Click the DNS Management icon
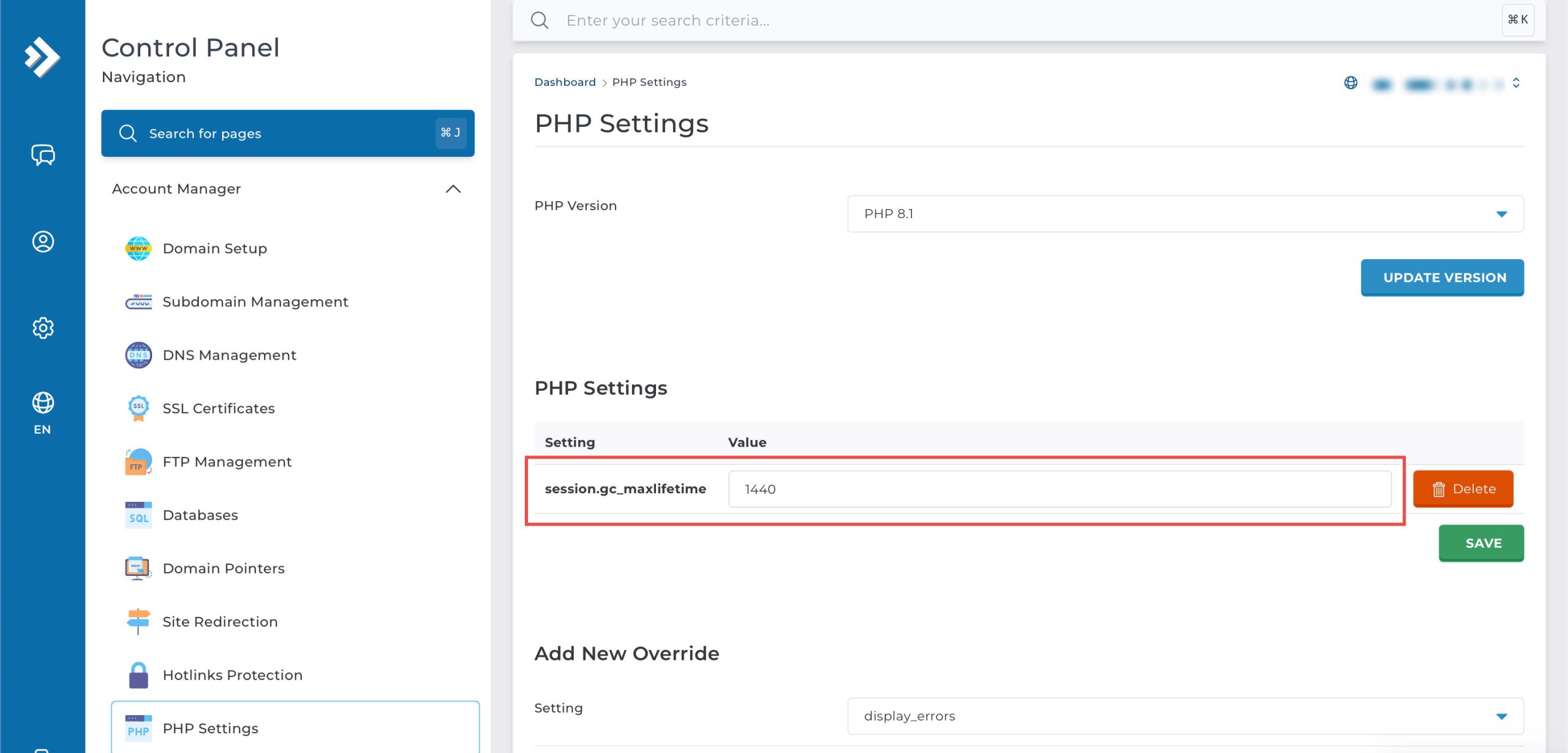 pyautogui.click(x=138, y=355)
